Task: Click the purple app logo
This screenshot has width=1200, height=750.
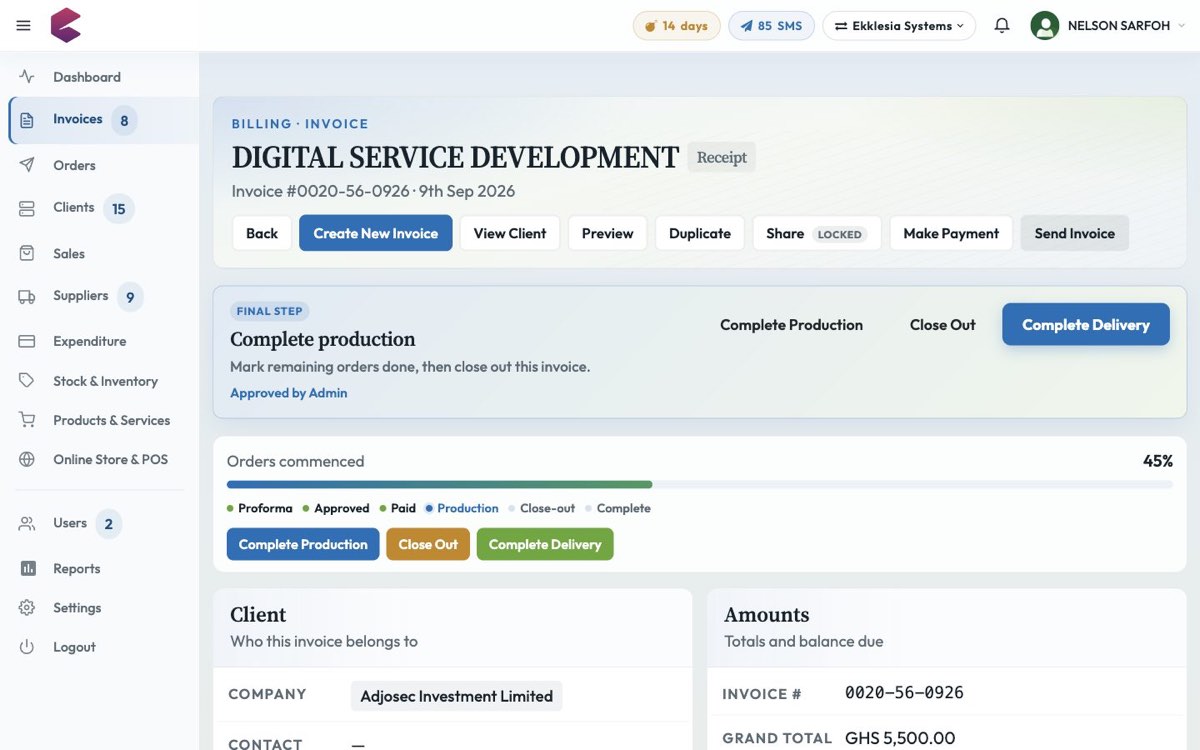Action: 66,25
